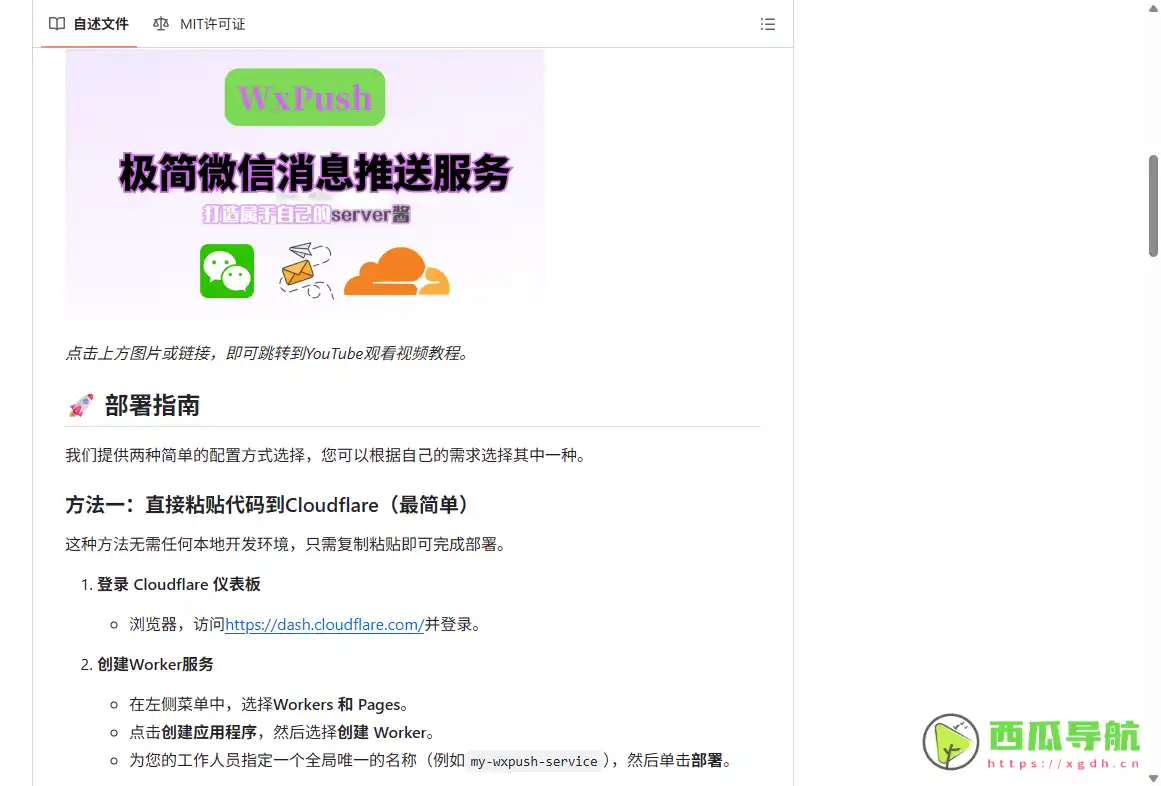Click the green WxPush logo badge

(x=304, y=97)
